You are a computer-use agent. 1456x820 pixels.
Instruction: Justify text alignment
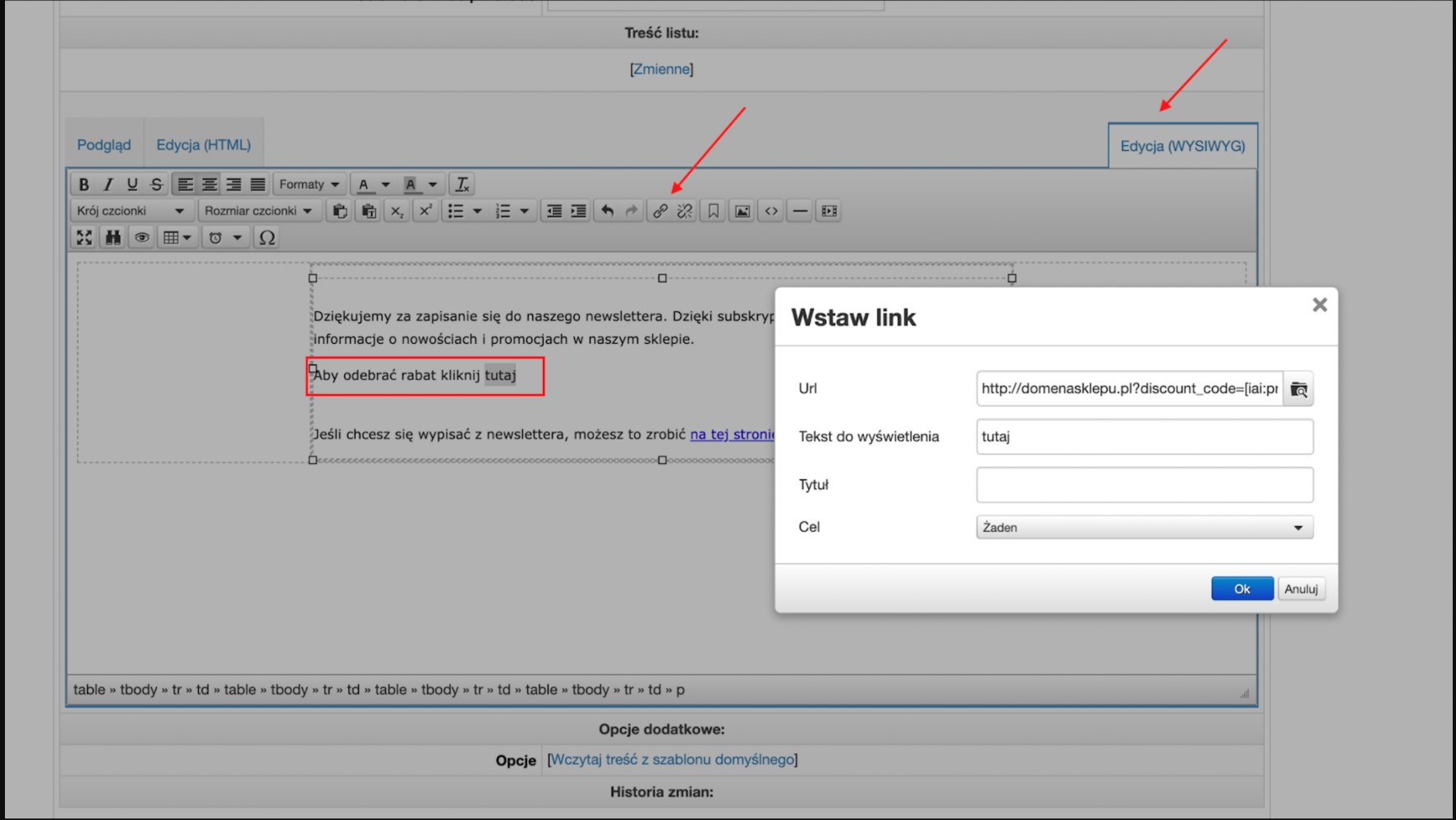tap(258, 185)
